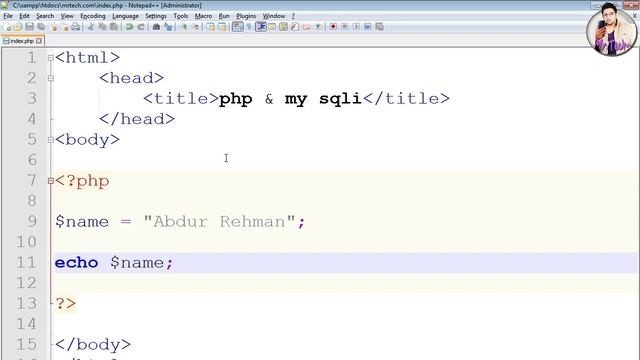Zoom out using the Zoom Out icon

coord(196,27)
